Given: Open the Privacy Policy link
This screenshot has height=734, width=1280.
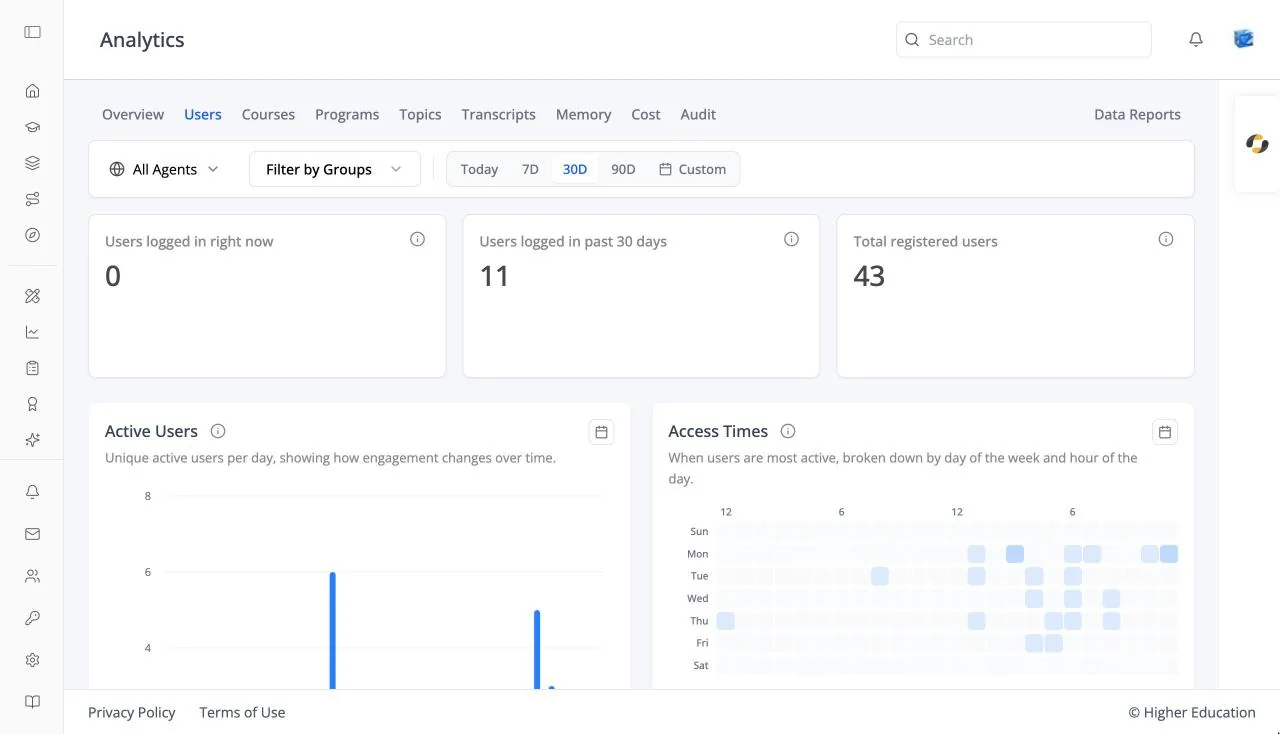Looking at the screenshot, I should (x=132, y=712).
